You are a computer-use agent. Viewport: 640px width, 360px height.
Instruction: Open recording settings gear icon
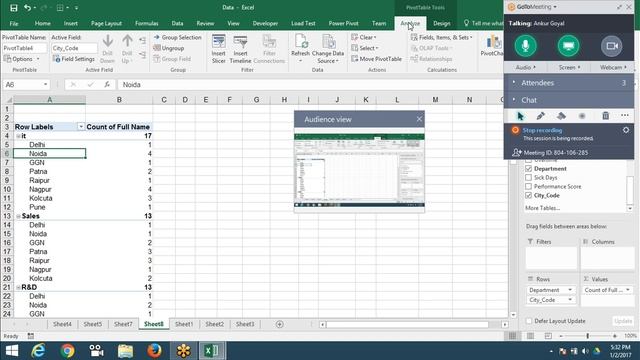pyautogui.click(x=626, y=130)
